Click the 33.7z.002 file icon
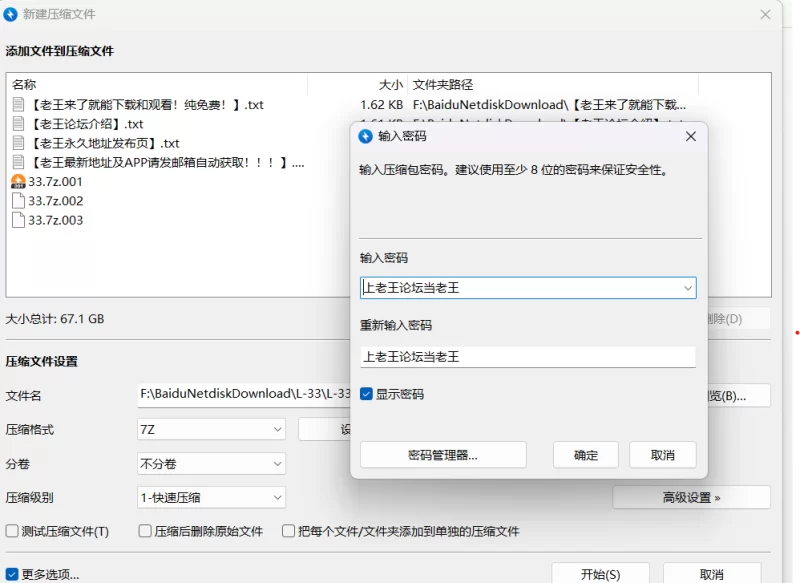The image size is (800, 583). (x=18, y=201)
